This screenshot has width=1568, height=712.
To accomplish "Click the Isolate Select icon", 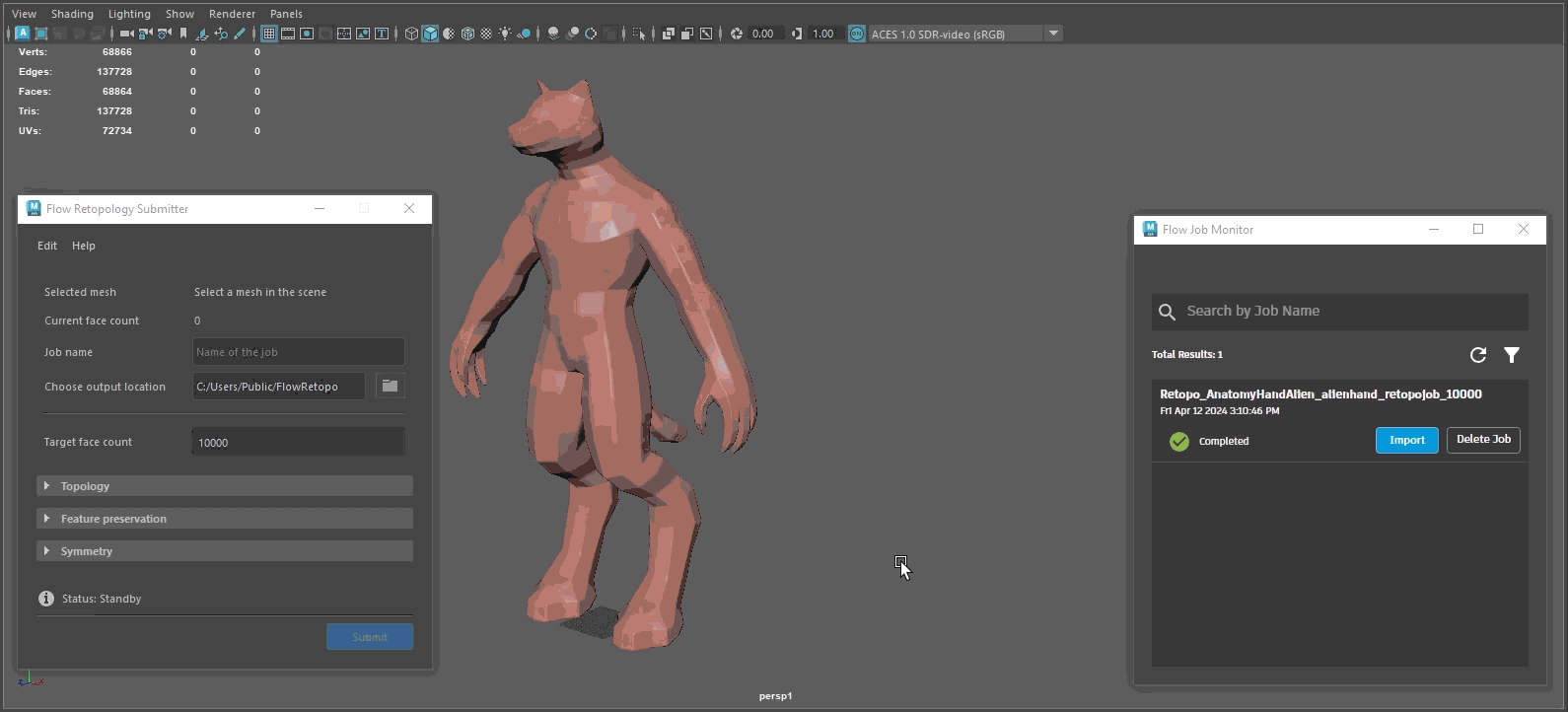I will click(639, 34).
